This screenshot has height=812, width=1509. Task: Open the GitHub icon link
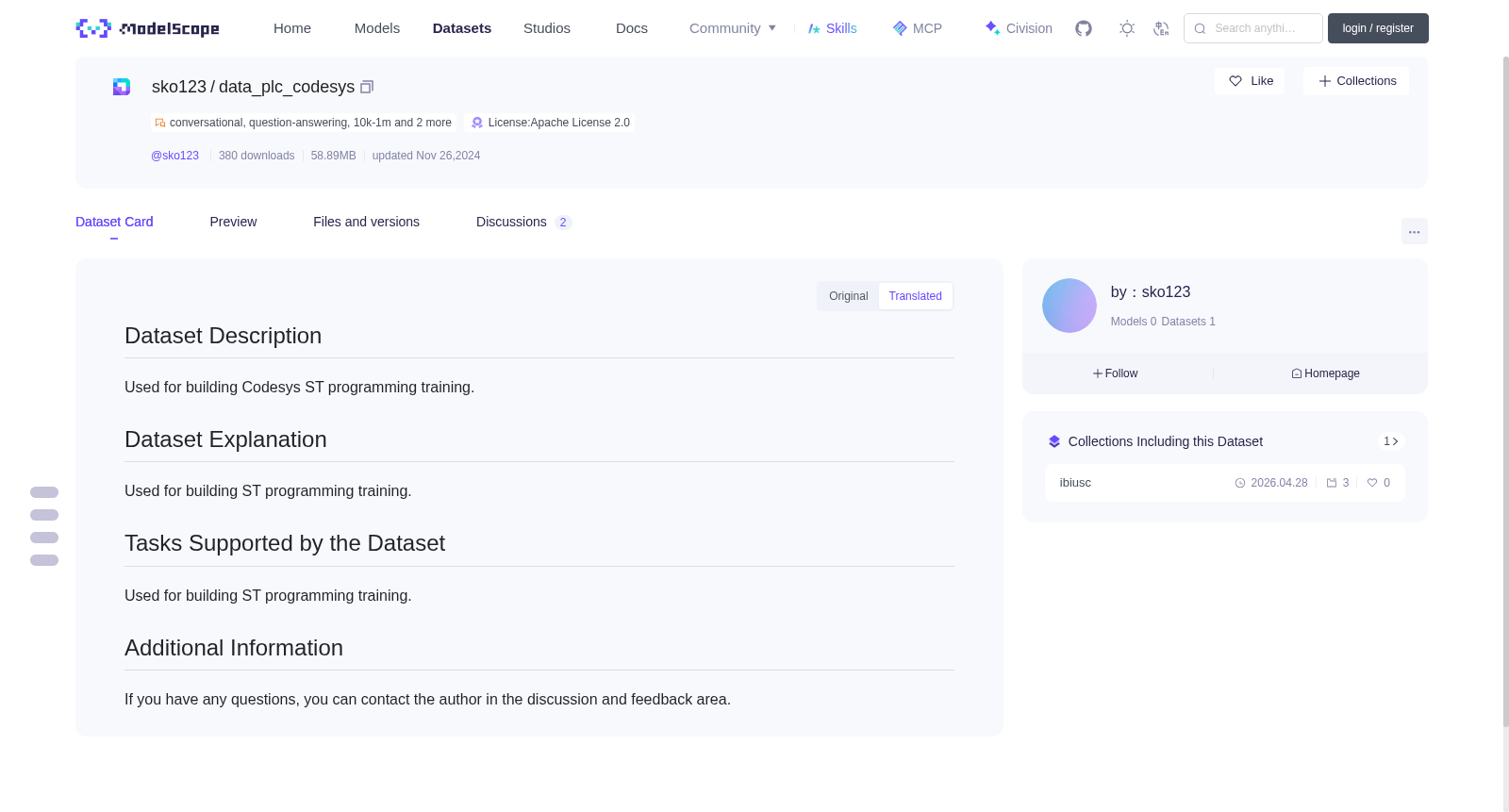[x=1084, y=28]
